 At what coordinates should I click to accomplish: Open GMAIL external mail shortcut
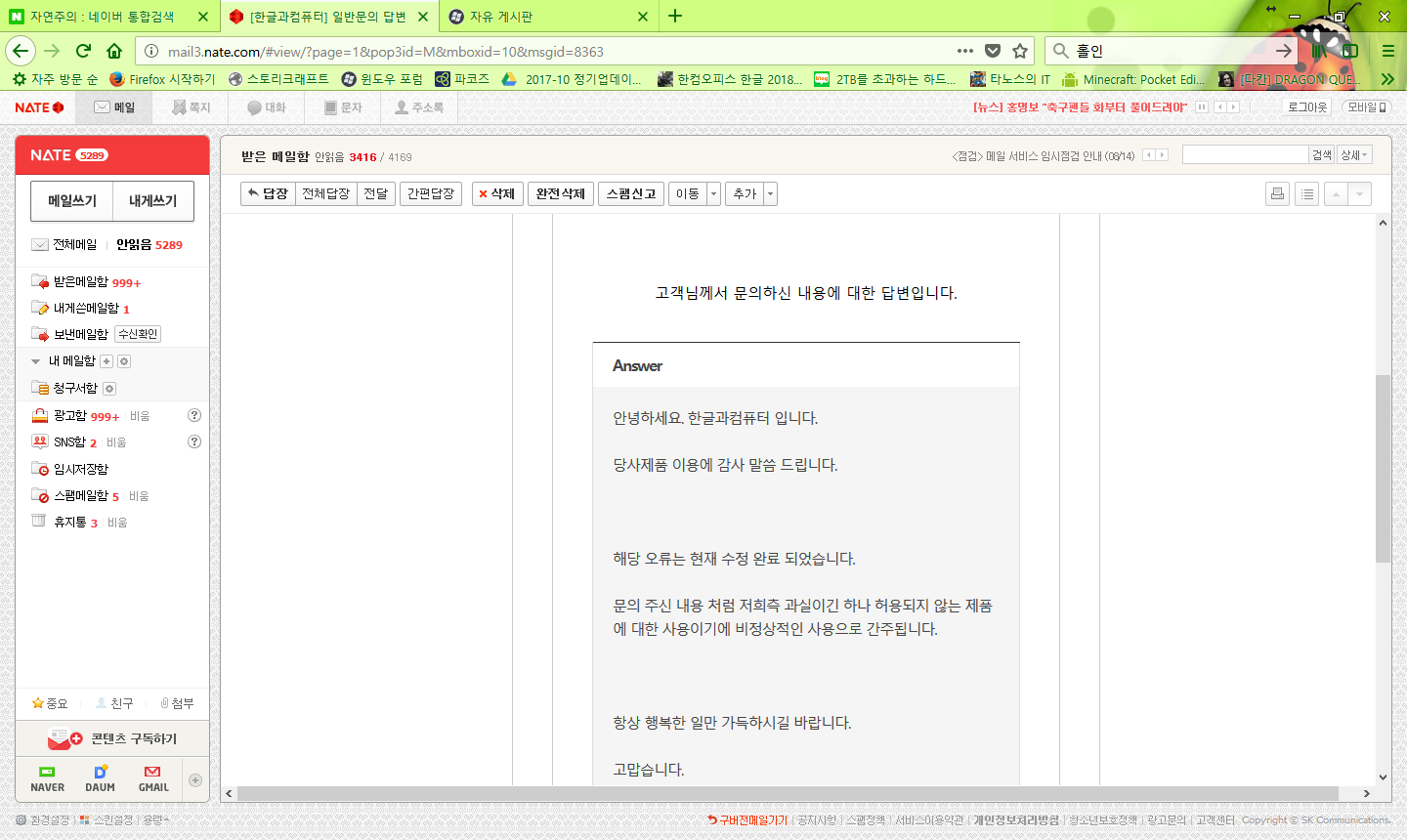(x=153, y=778)
